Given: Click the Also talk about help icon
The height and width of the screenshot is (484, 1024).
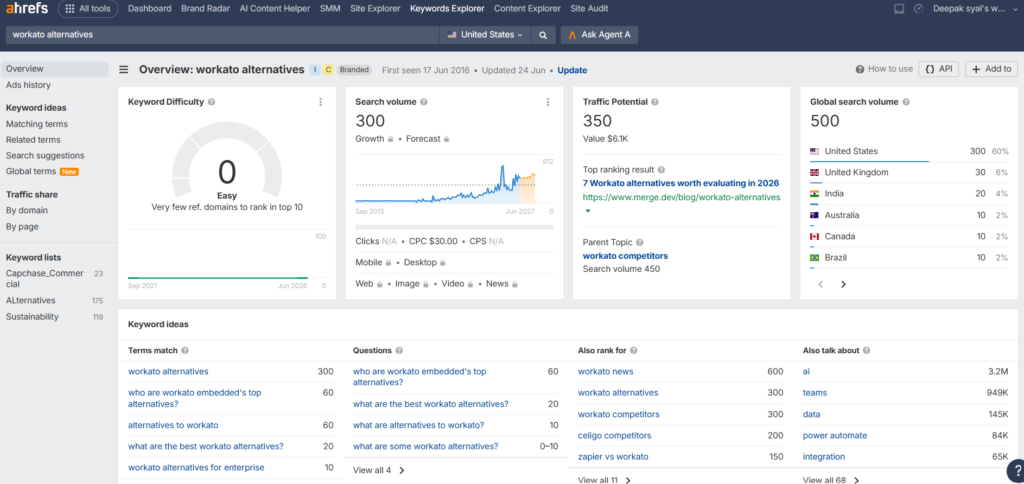Looking at the screenshot, I should [x=867, y=351].
